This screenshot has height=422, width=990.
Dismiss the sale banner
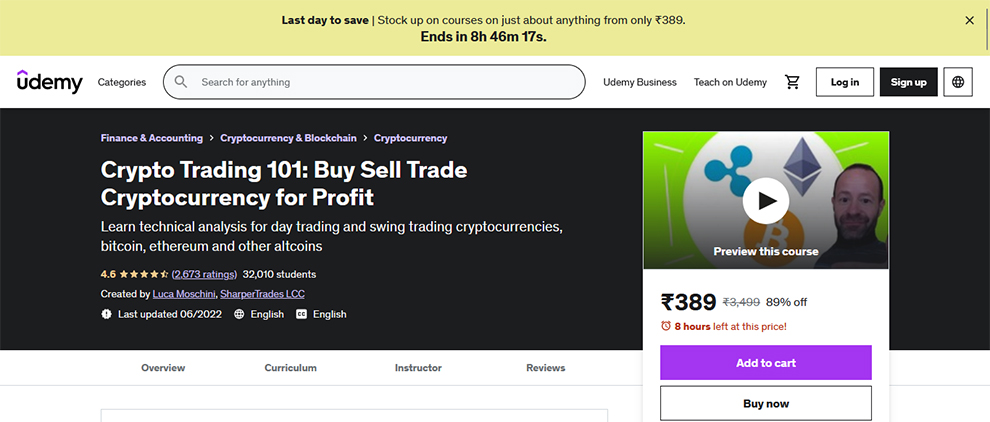point(969,20)
